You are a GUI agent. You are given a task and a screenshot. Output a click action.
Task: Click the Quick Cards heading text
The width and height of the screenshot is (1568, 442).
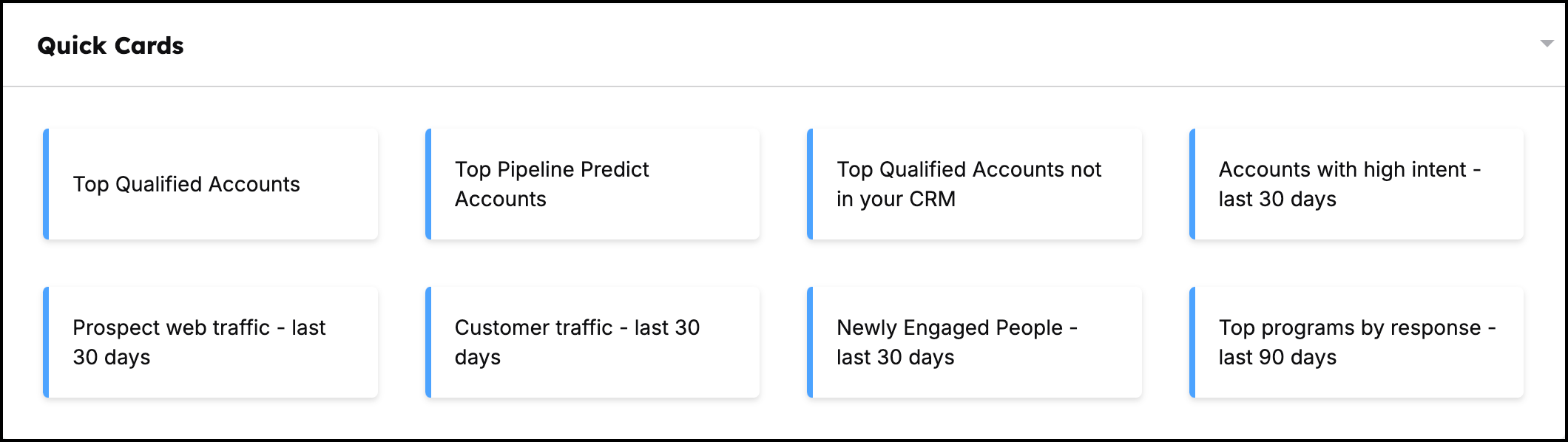point(110,46)
